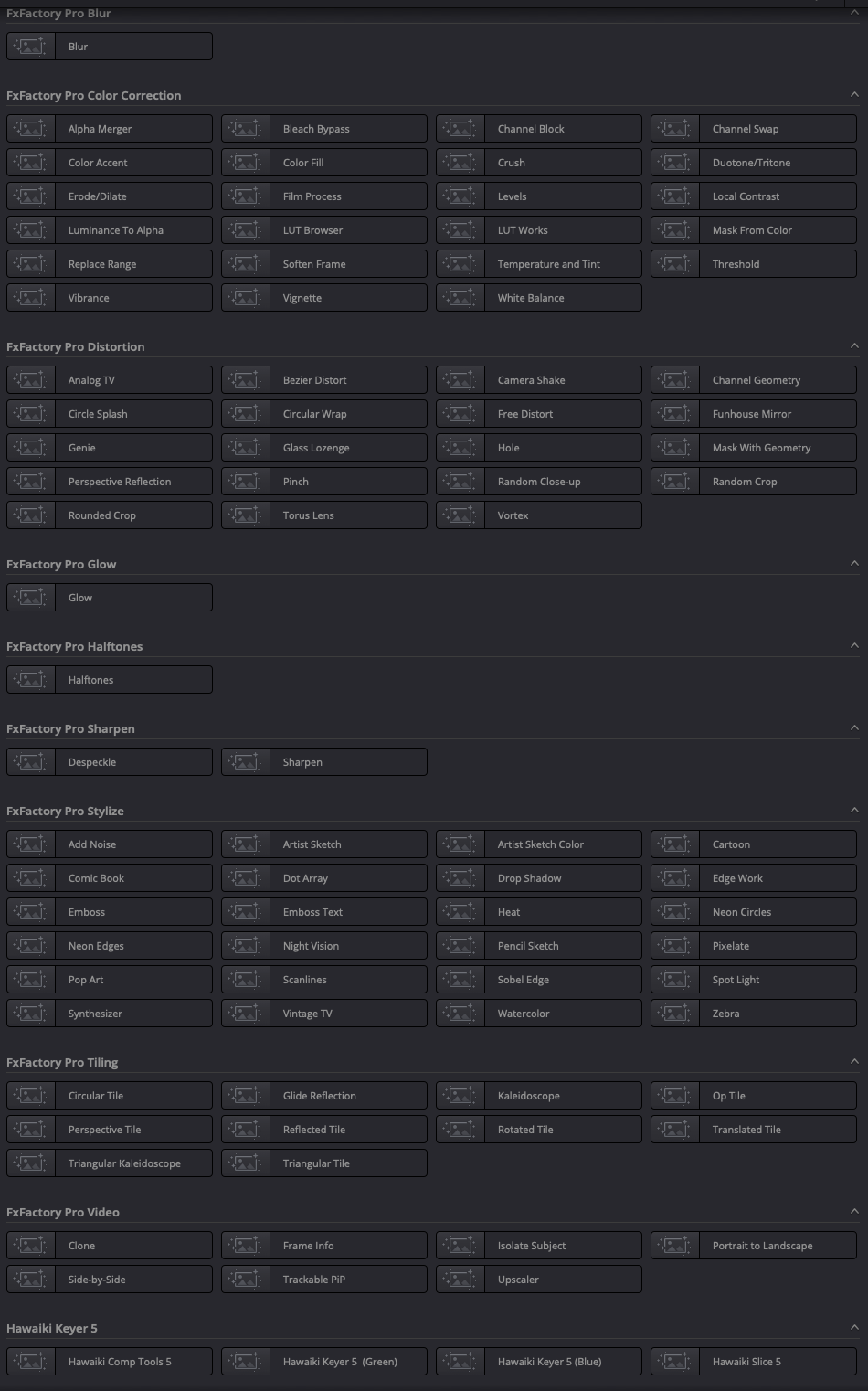868x1391 pixels.
Task: Select the Color Accent effect
Action: coord(110,163)
